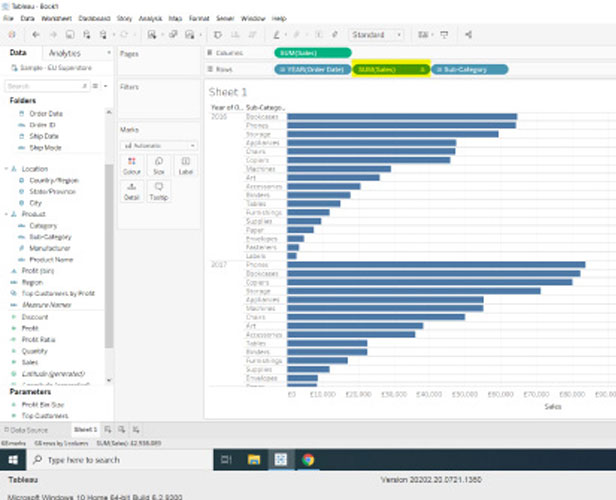
Task: Collapse the Location folder in the Data pane
Action: click(6, 169)
